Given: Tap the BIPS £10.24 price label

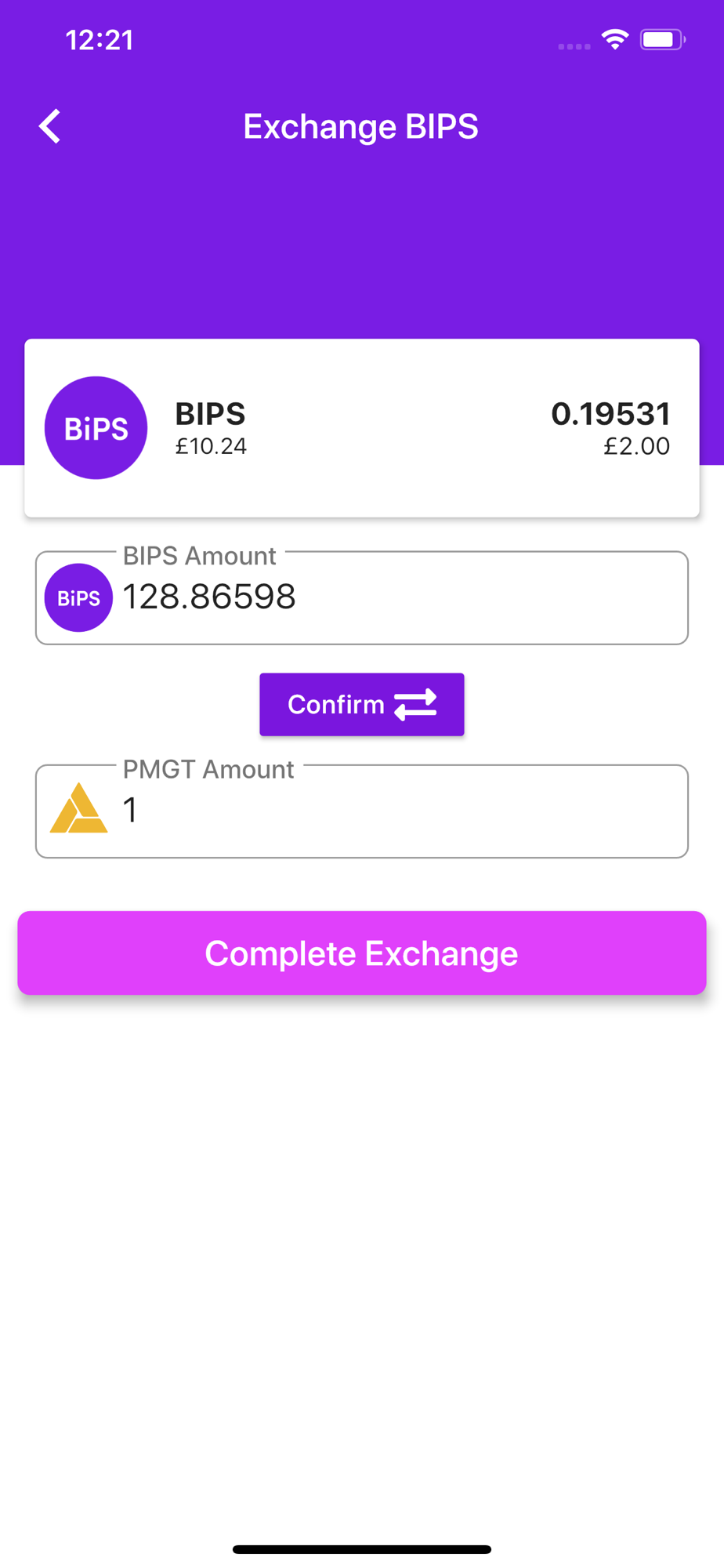Looking at the screenshot, I should pyautogui.click(x=211, y=446).
